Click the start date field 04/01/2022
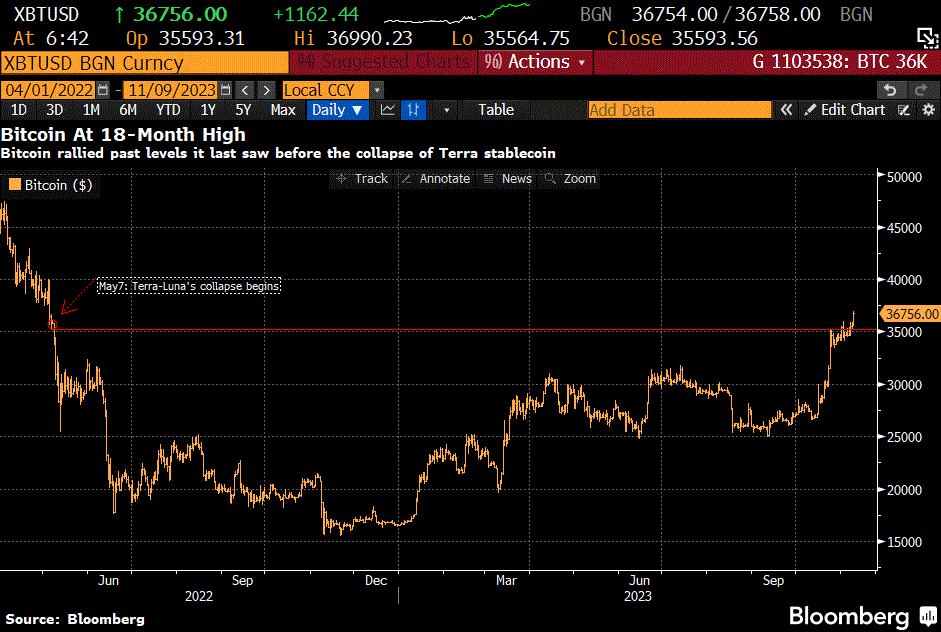Screen dimensions: 941x632 click(x=49, y=90)
